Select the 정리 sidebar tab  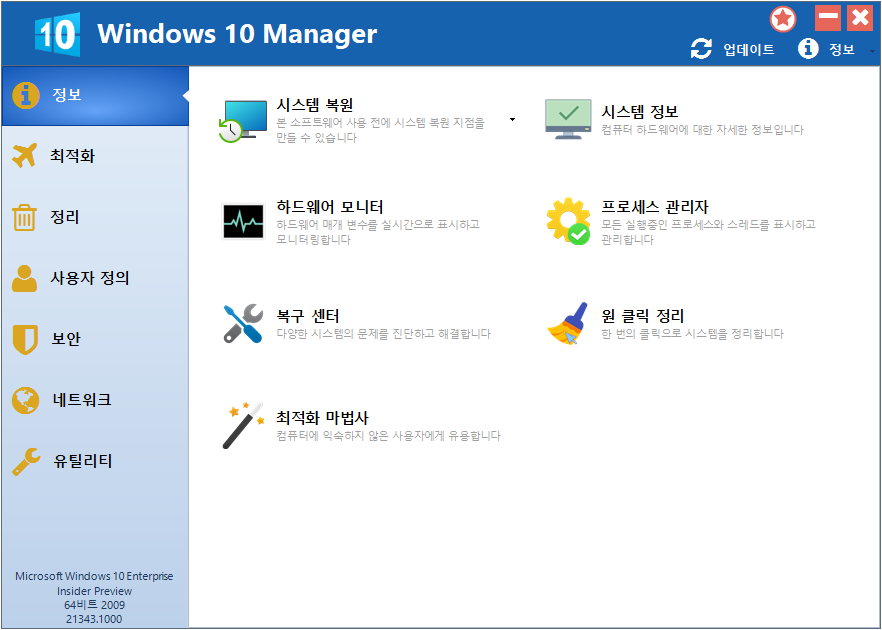click(x=95, y=217)
